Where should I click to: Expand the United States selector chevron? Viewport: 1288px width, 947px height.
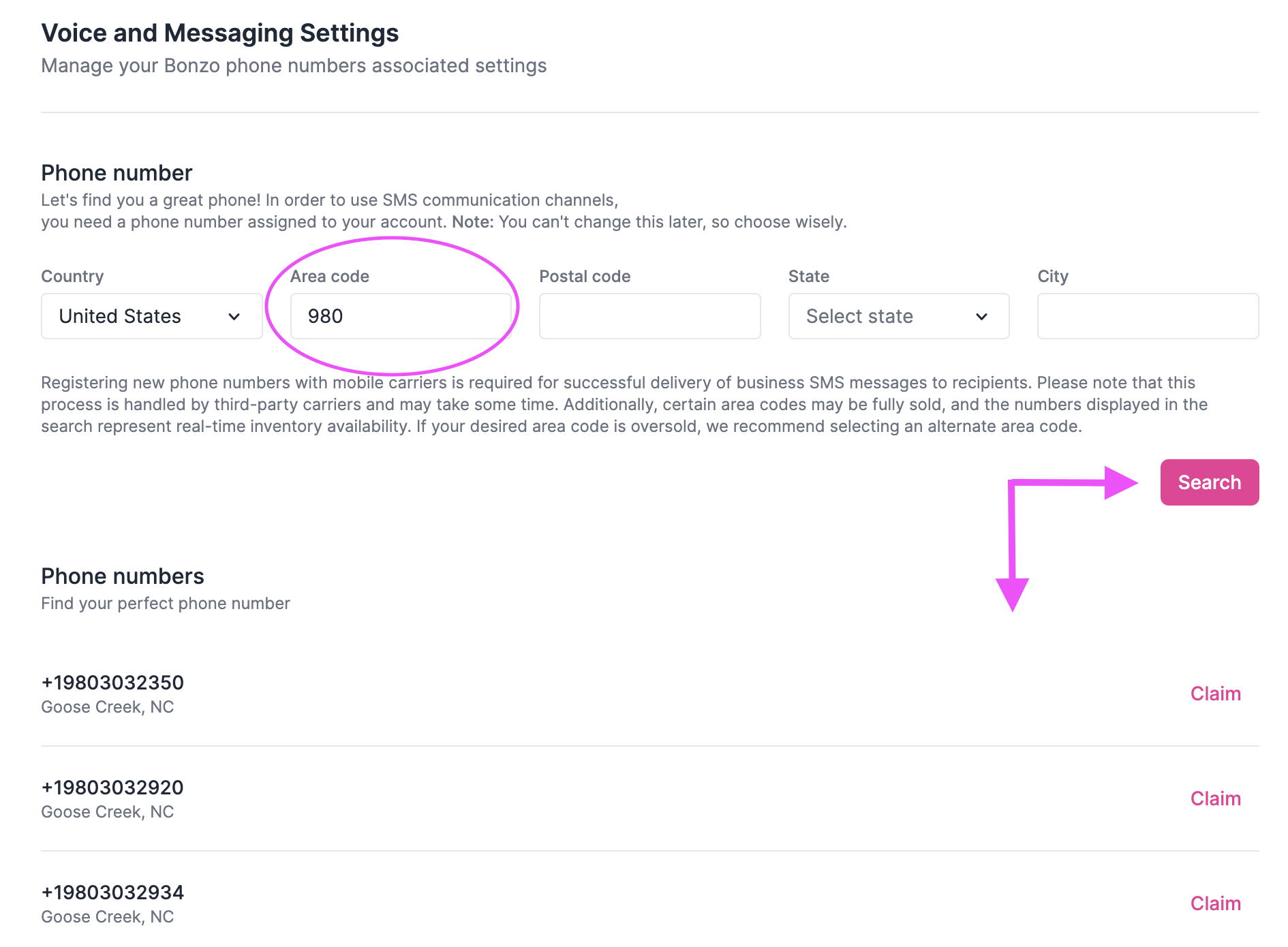coord(234,316)
